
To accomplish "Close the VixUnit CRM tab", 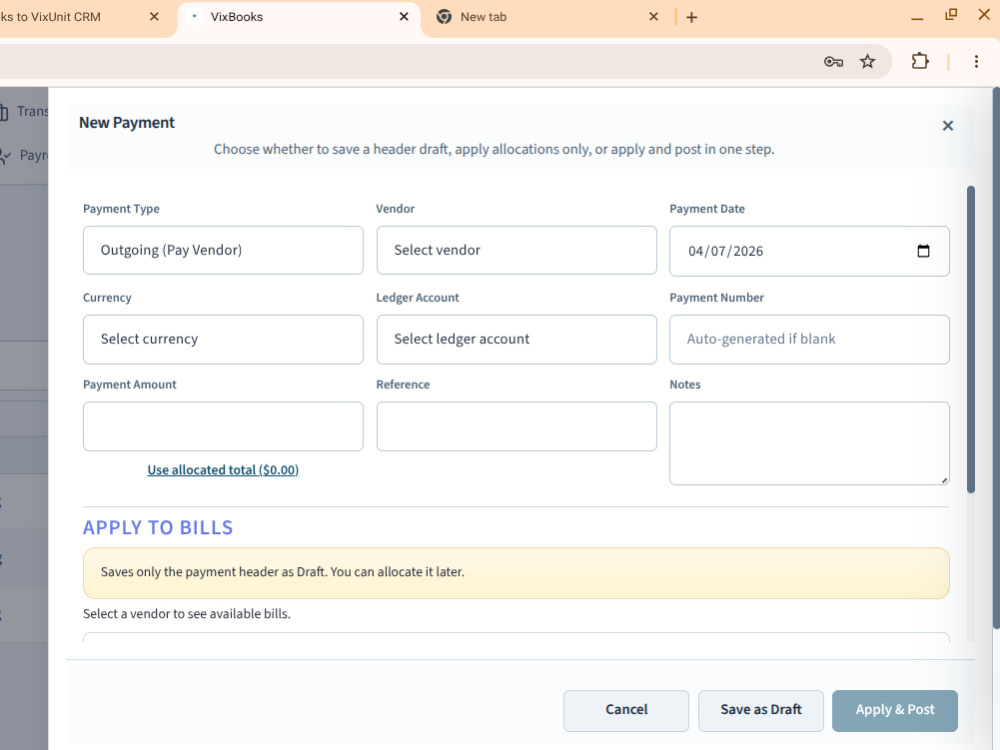I will coord(154,17).
